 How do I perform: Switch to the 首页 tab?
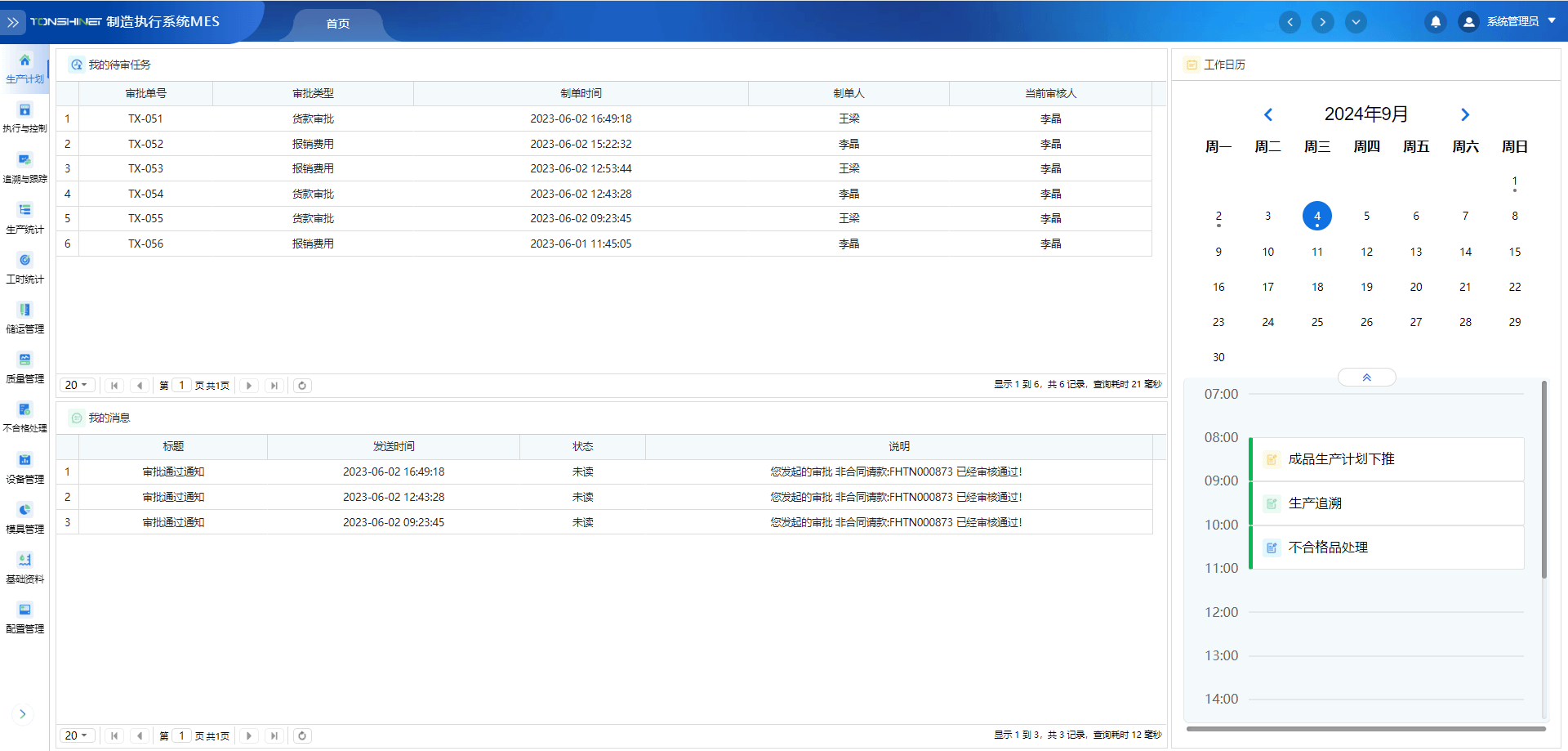[x=337, y=24]
